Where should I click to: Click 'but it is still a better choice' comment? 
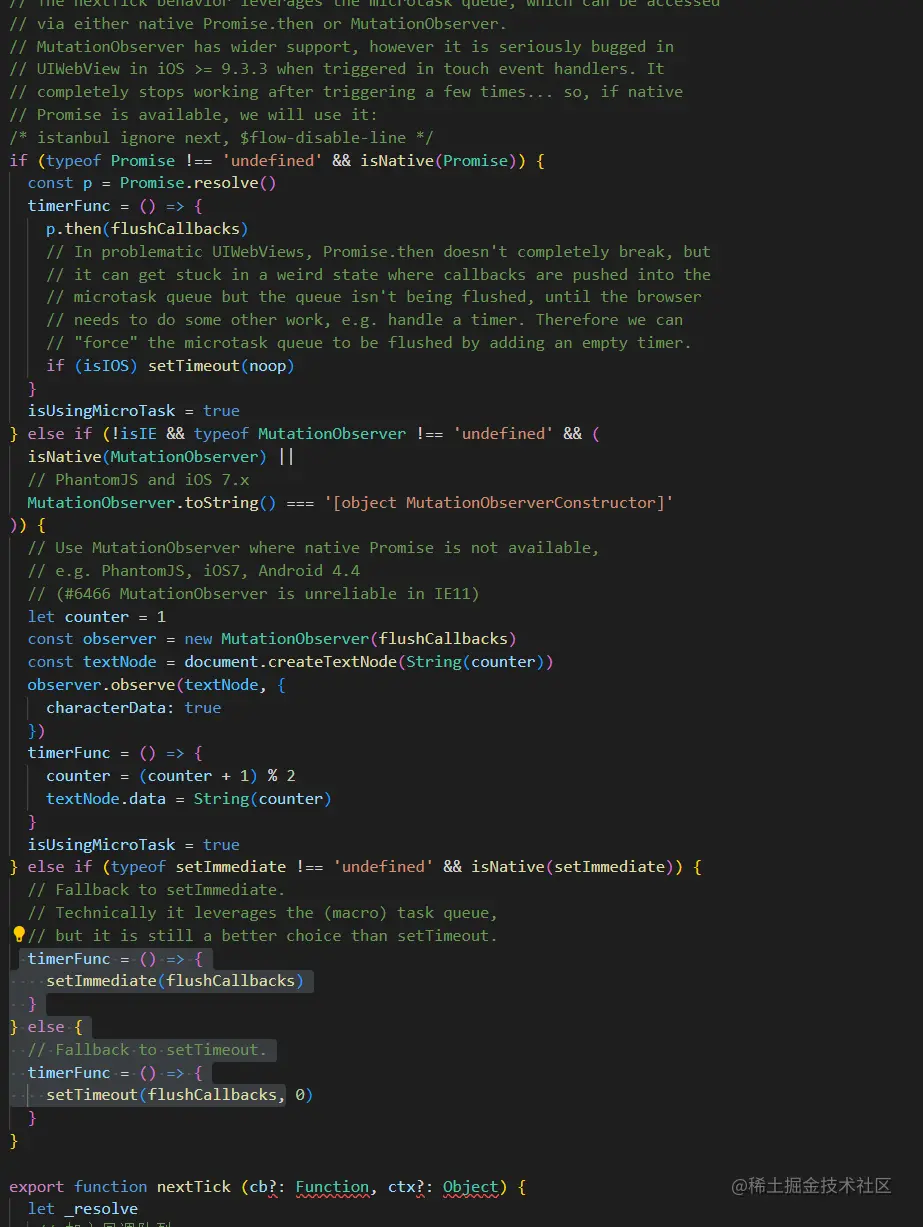263,936
